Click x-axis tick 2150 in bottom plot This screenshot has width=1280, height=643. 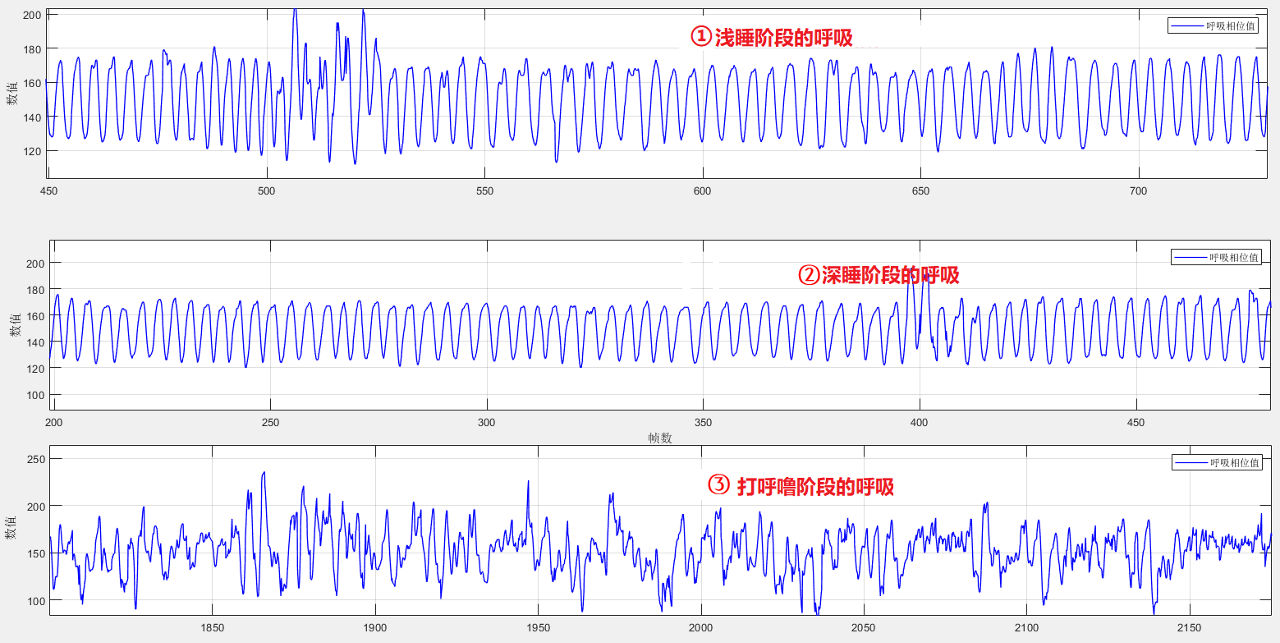click(1190, 628)
